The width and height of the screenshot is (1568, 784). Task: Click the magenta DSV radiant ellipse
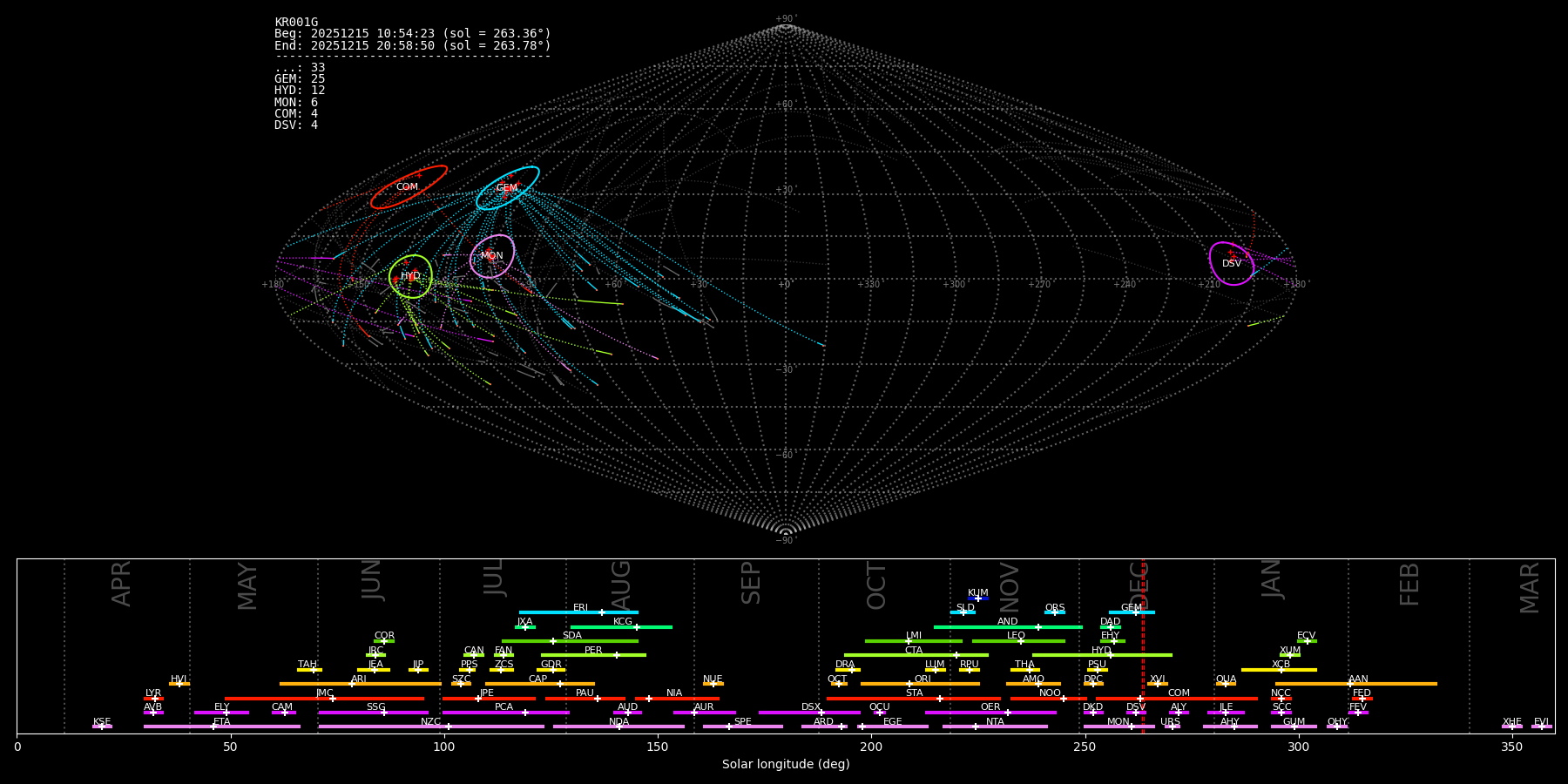point(1231,264)
